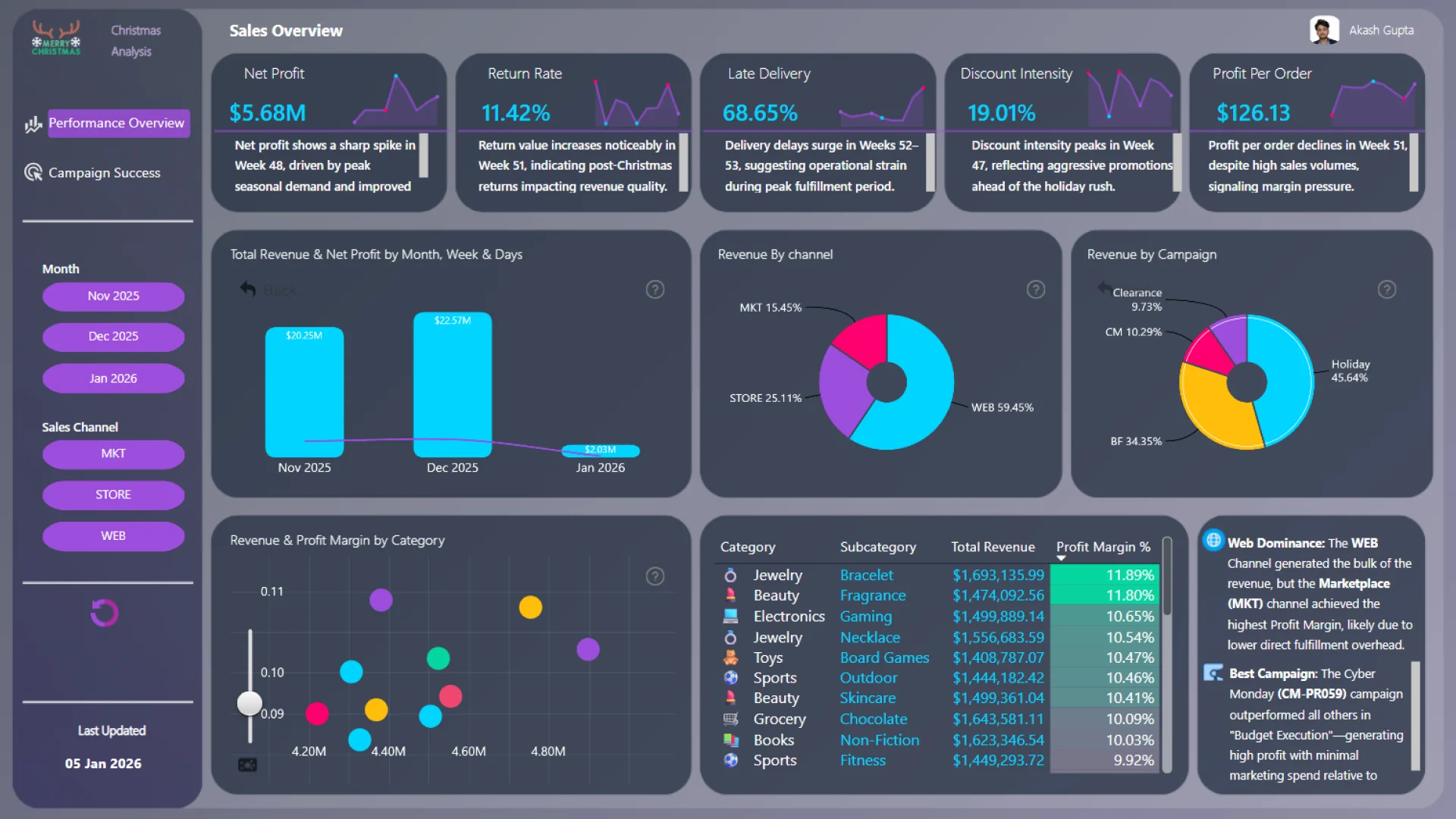
Task: Click help icon on Revenue & Profit Margin scatter
Action: tap(655, 576)
